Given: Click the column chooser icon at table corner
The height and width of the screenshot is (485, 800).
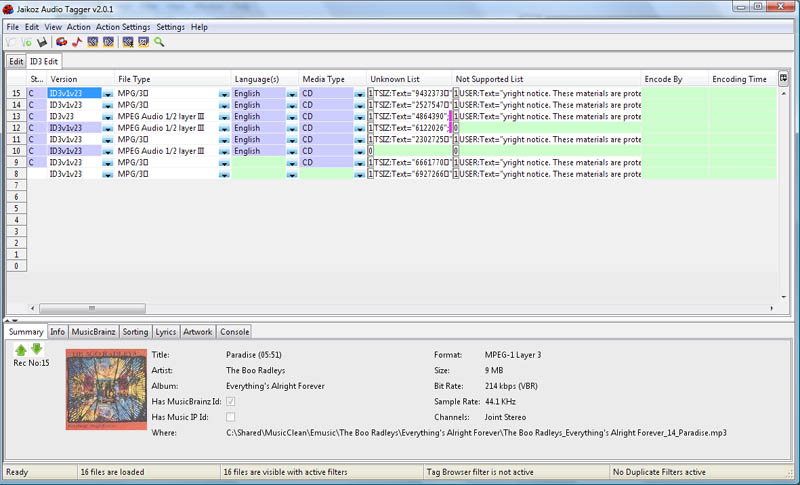Looking at the screenshot, I should coord(783,78).
